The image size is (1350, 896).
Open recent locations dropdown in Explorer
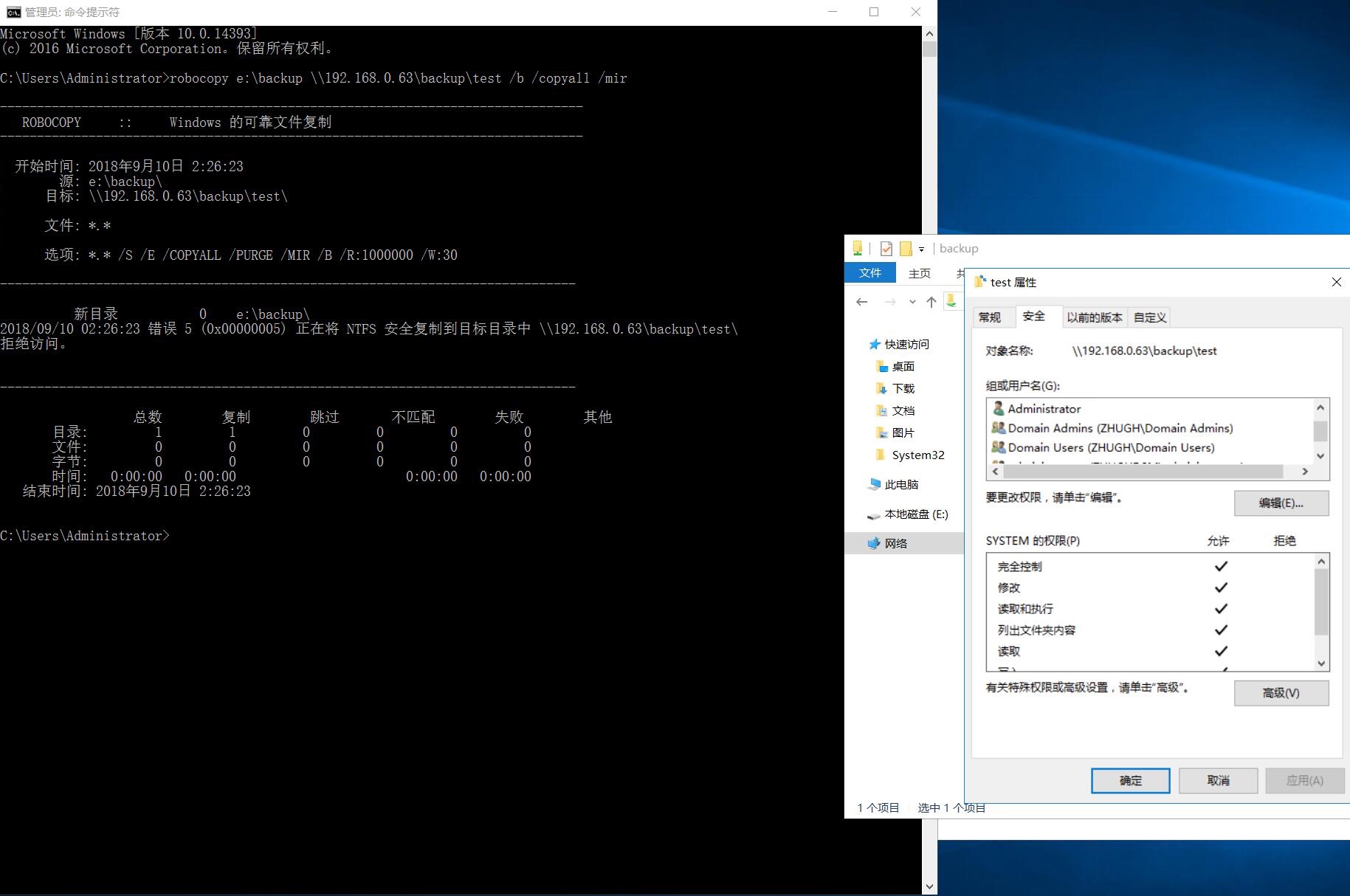pos(912,302)
